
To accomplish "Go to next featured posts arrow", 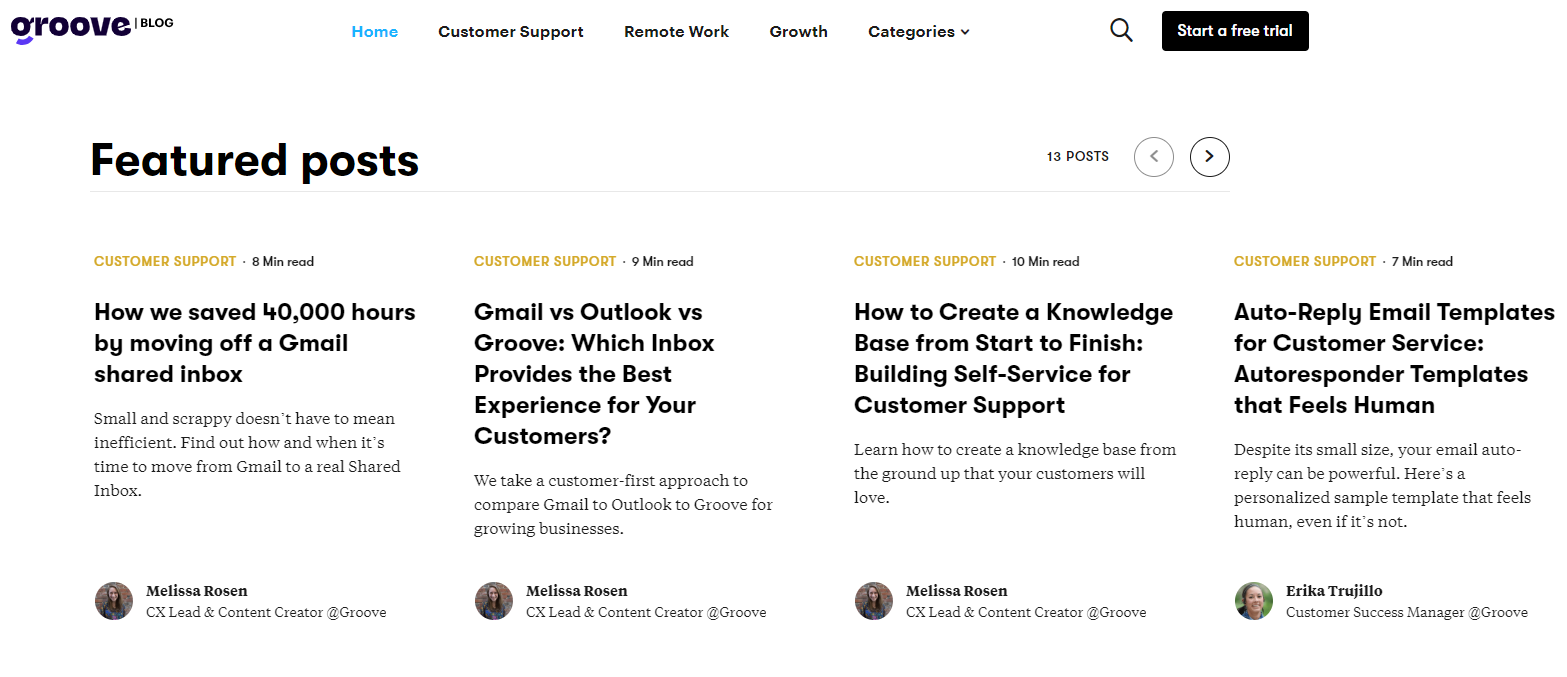I will pyautogui.click(x=1209, y=156).
